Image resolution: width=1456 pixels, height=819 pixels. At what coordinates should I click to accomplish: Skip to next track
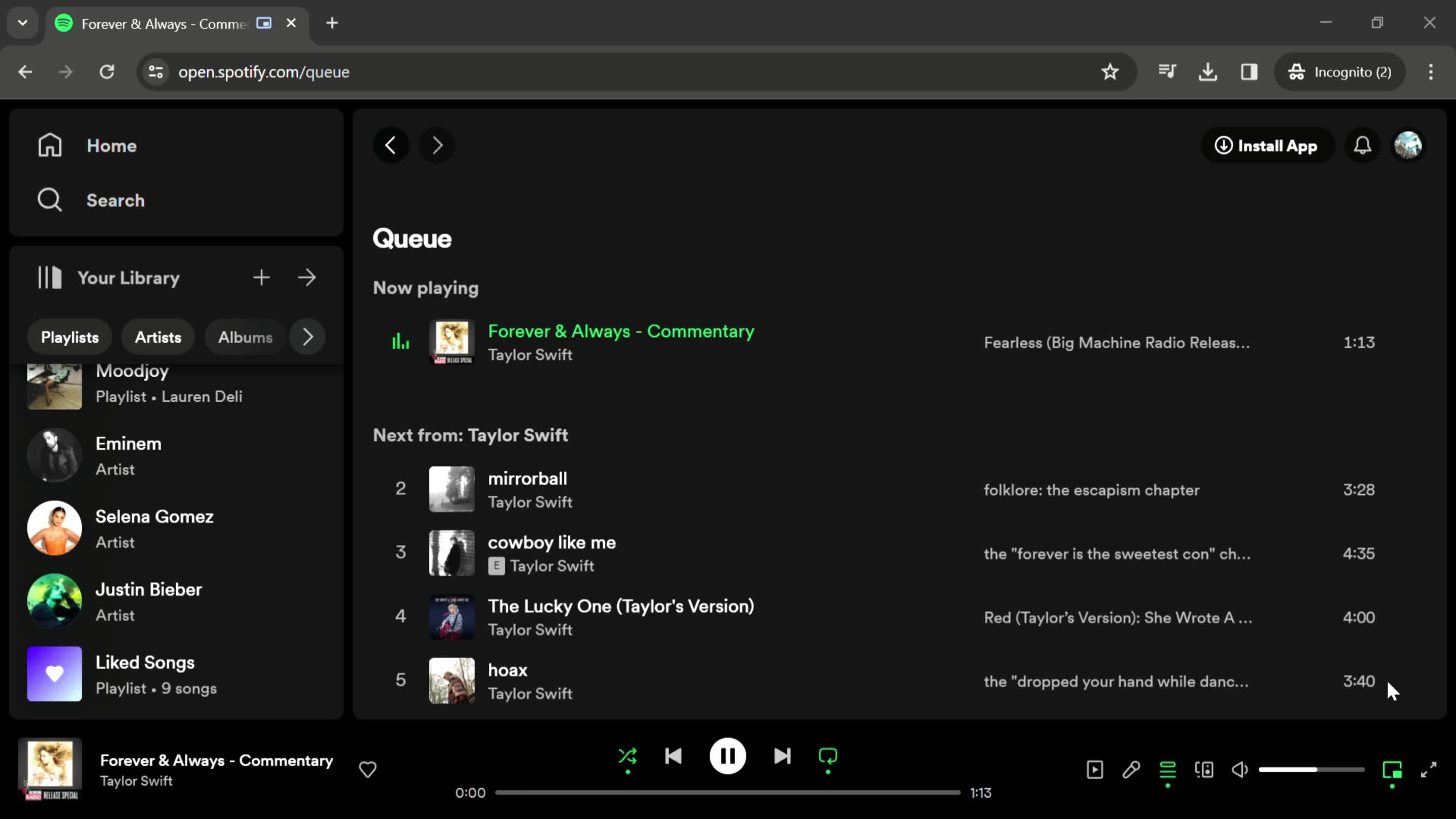(782, 756)
